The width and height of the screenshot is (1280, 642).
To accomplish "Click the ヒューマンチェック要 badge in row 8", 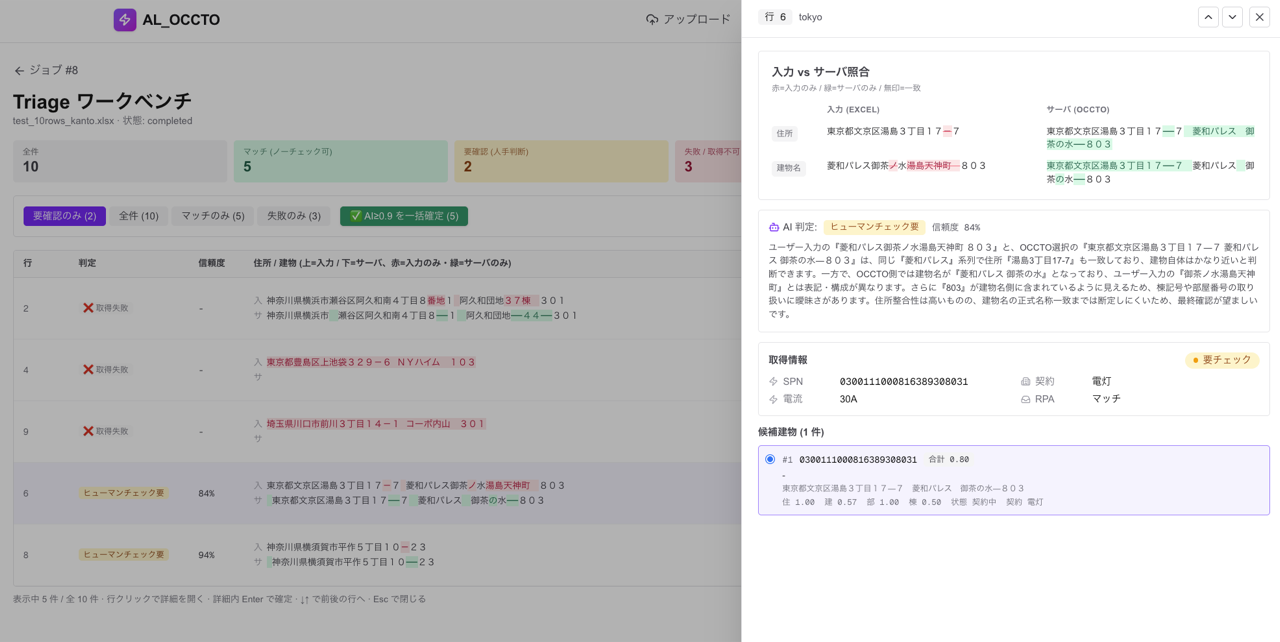I will (x=123, y=555).
